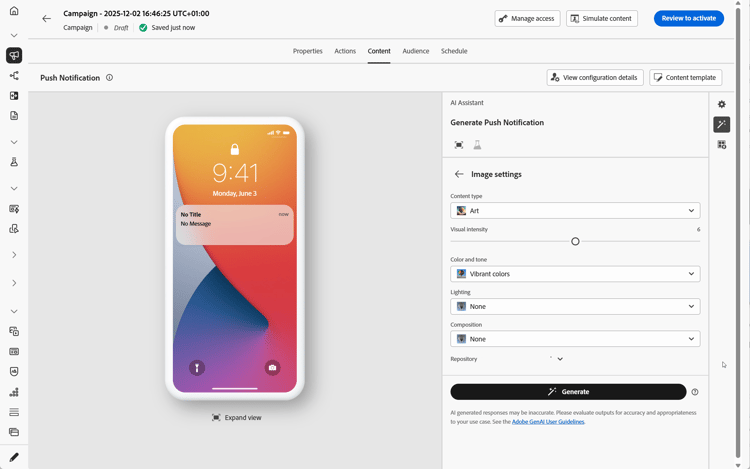The height and width of the screenshot is (469, 750).
Task: Click the campaign title text with the 2025-12-02 timestamp
Action: coord(136,13)
